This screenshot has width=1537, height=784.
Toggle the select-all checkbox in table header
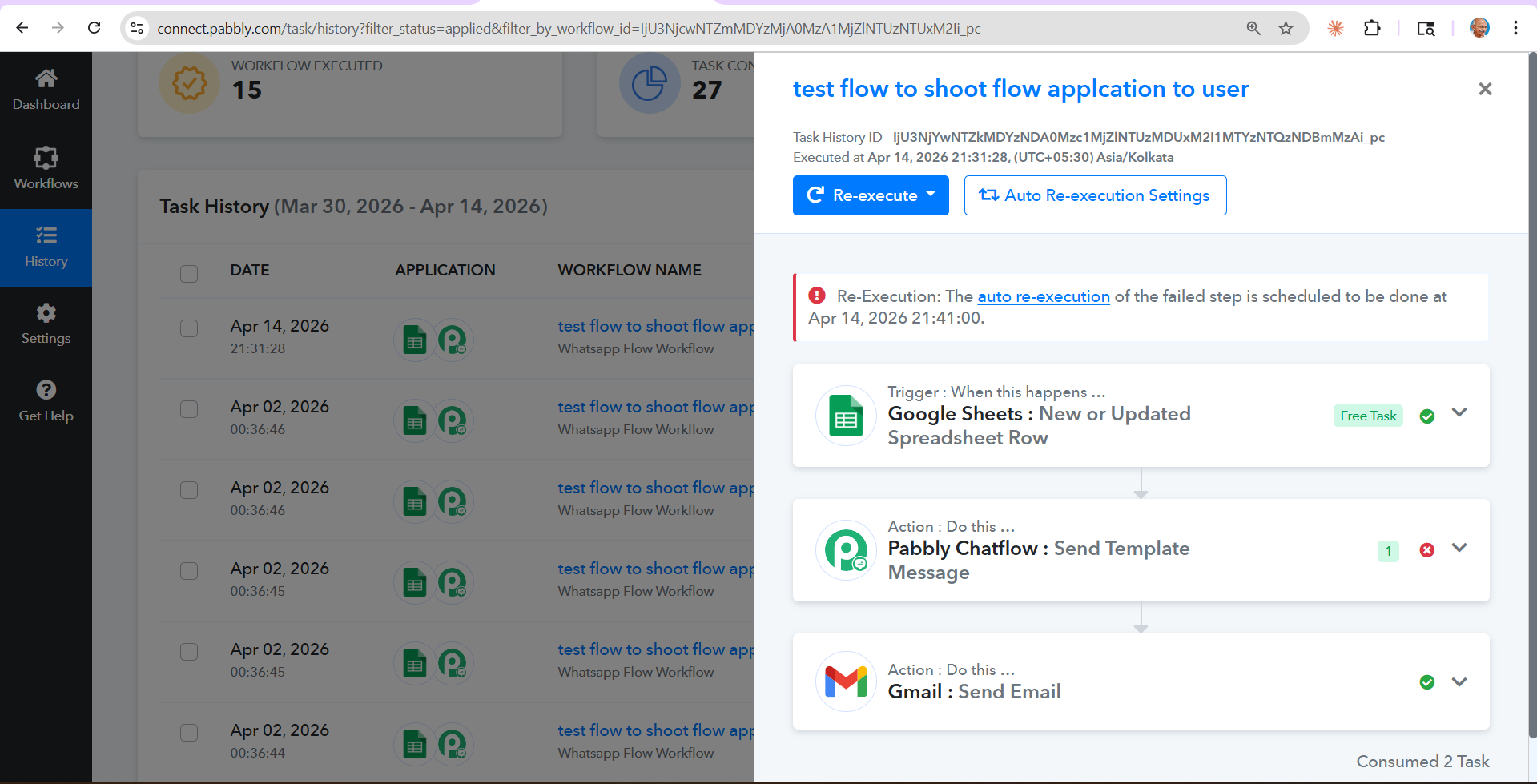pyautogui.click(x=189, y=273)
